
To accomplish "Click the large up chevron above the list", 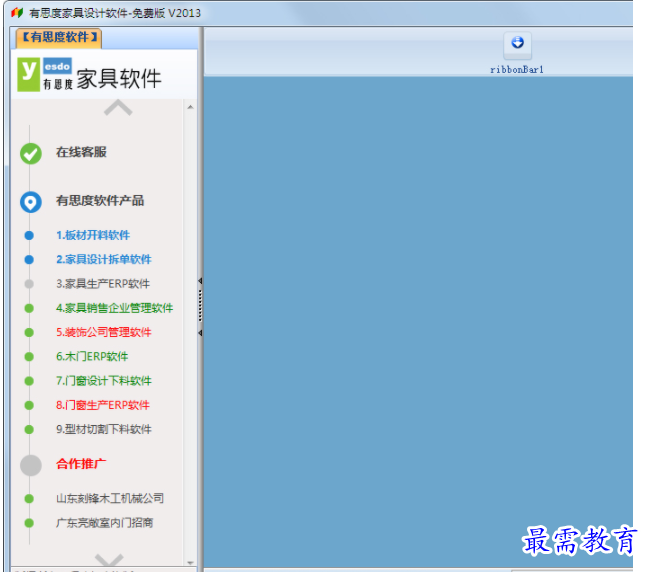I will click(x=118, y=108).
